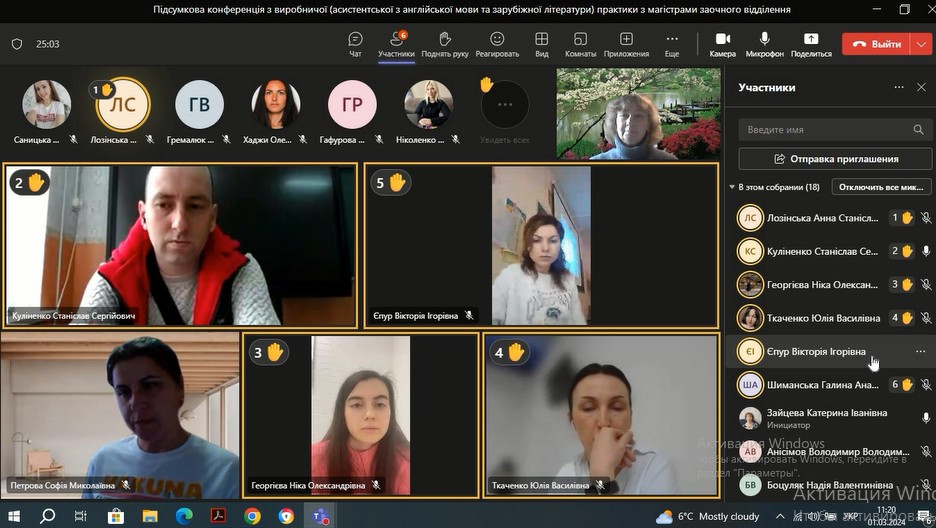Screen dimensions: 936x528
Task: Click mic icon beside Лозінська in list
Action: 926,218
